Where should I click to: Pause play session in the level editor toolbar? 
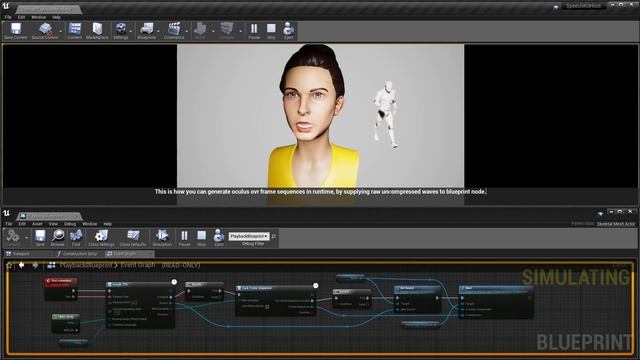coord(254,31)
